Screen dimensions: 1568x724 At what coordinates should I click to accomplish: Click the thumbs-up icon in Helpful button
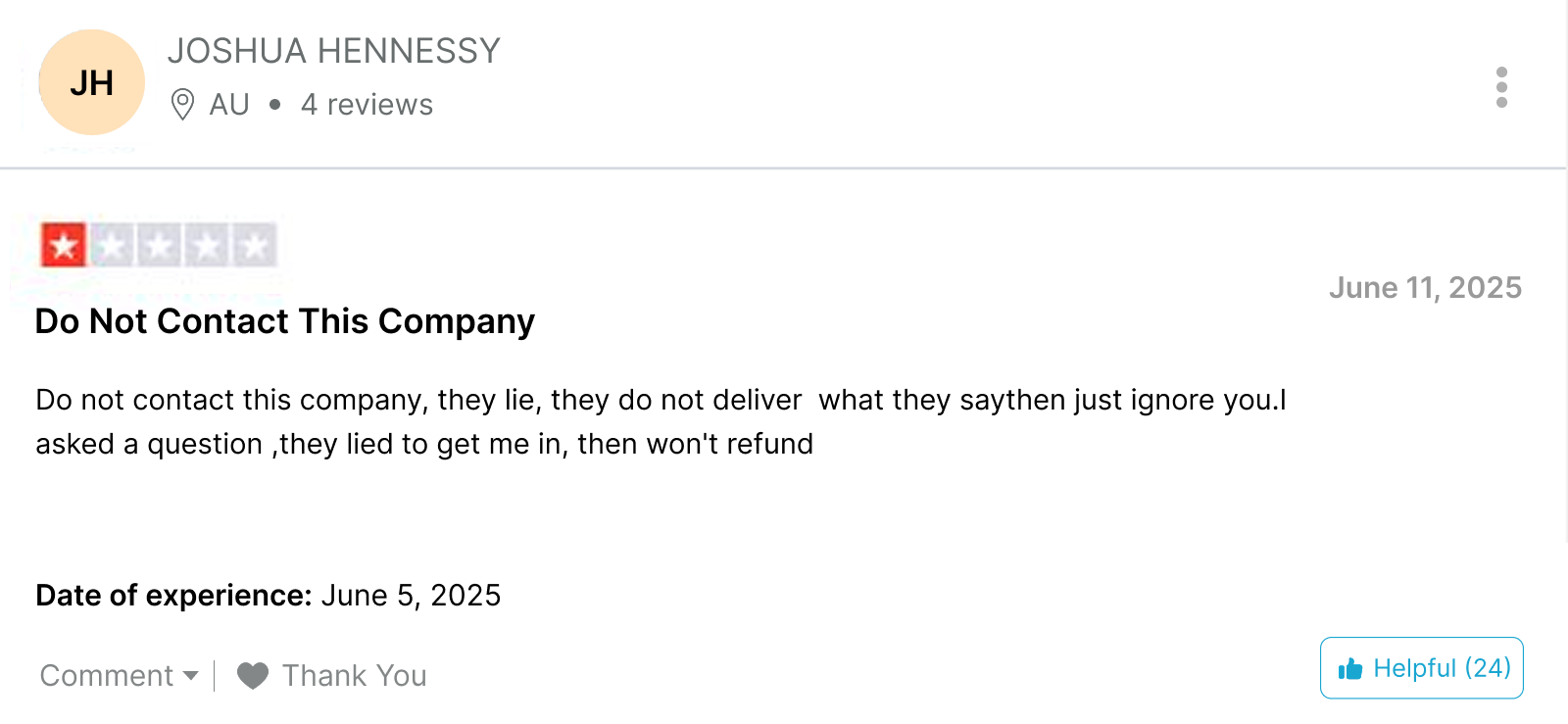pos(1350,669)
